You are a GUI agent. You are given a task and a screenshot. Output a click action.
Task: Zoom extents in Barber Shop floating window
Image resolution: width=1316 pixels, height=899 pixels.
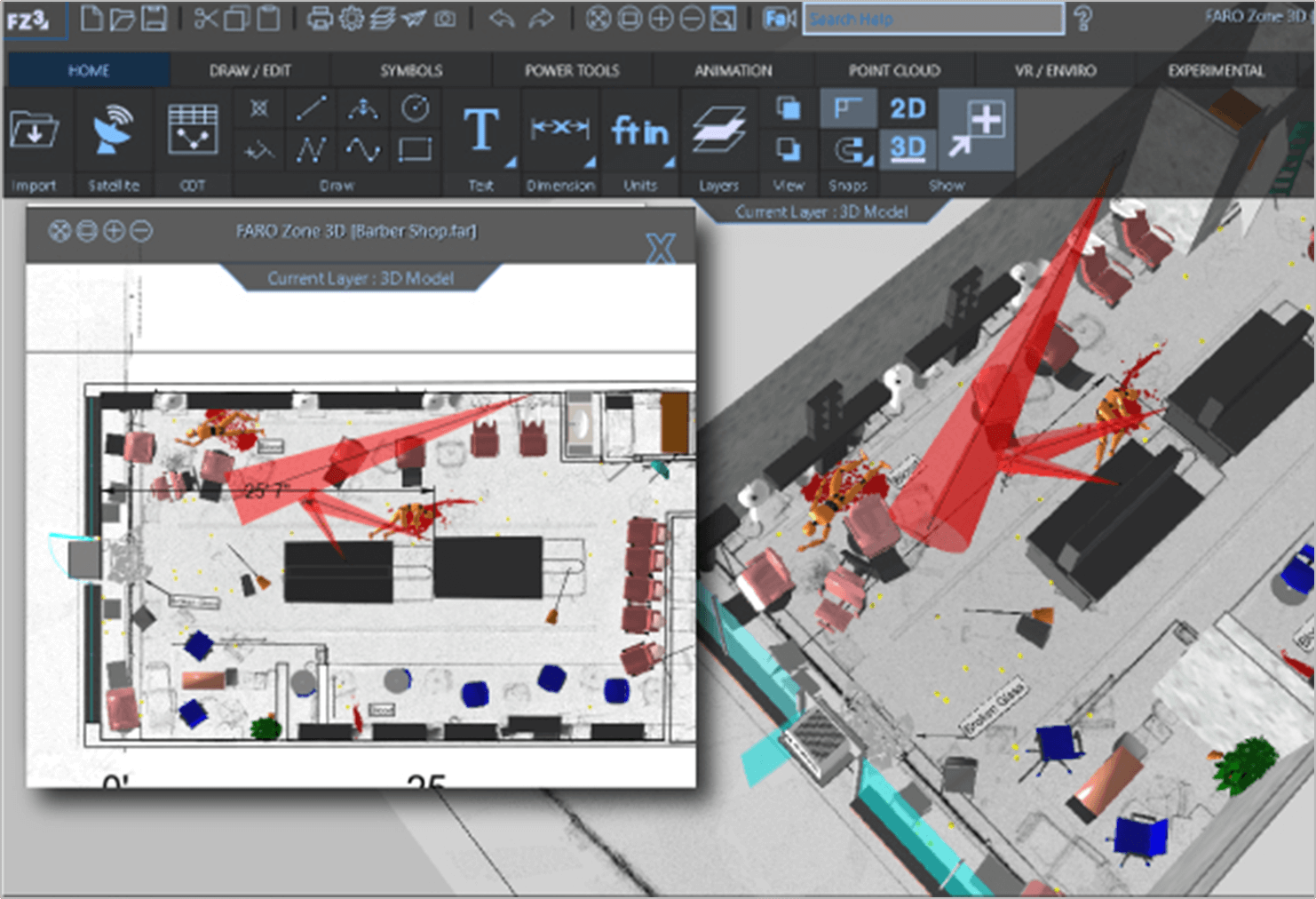[59, 231]
